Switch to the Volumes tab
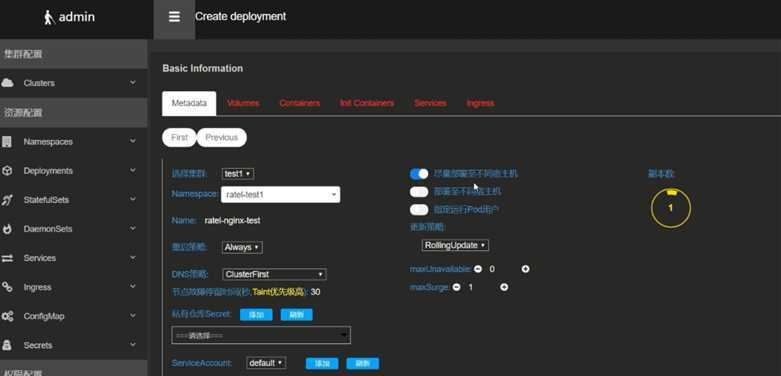Image resolution: width=781 pixels, height=376 pixels. (x=243, y=104)
